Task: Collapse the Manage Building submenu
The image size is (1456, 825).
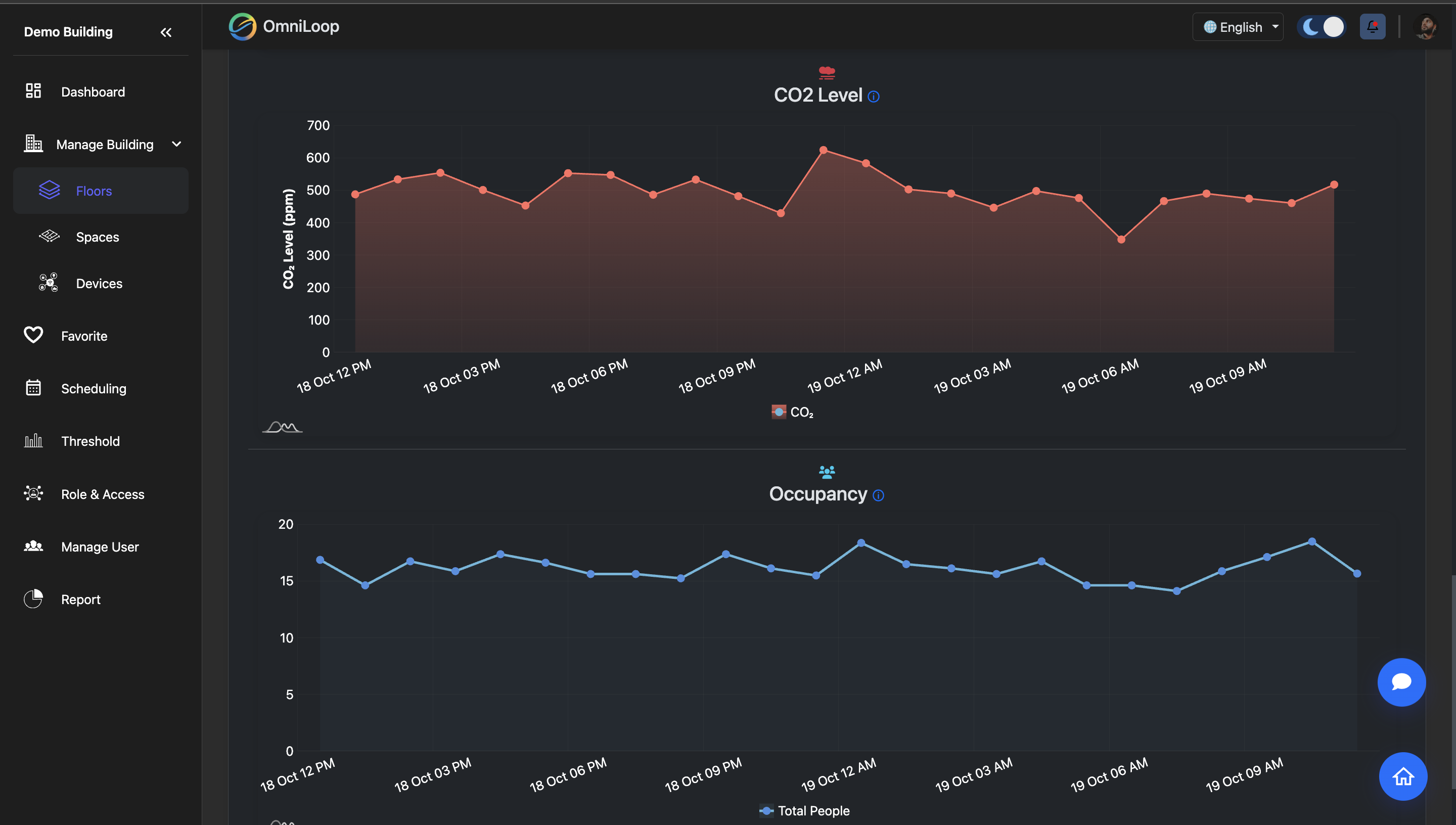Action: [176, 144]
